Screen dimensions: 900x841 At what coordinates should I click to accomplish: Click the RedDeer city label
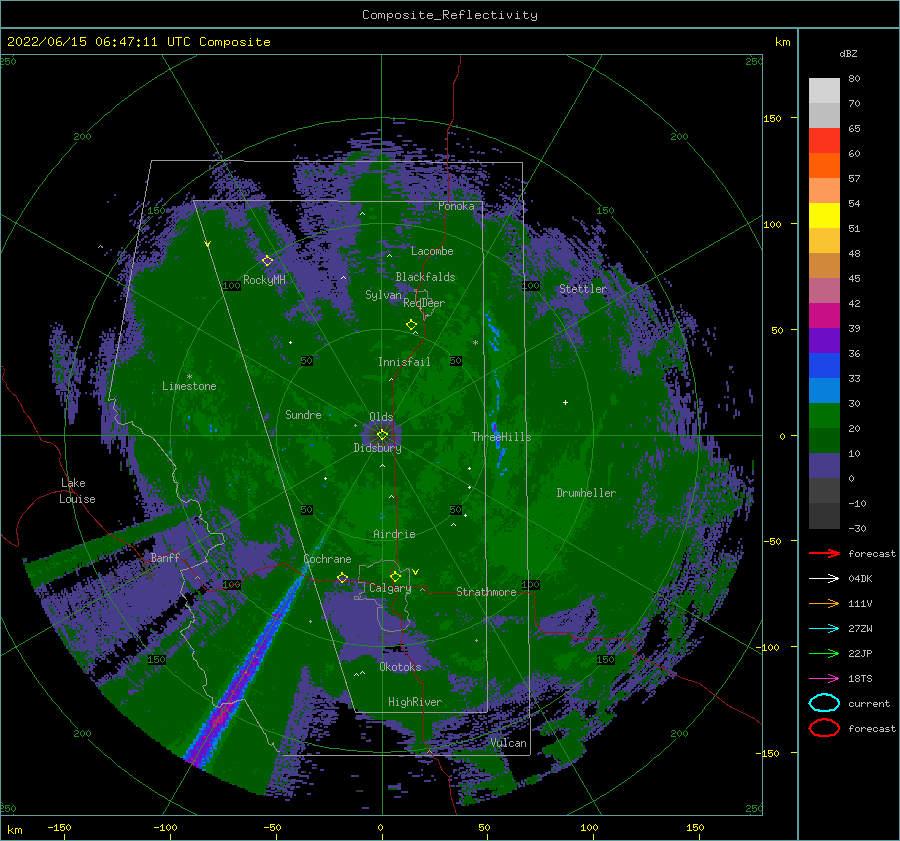click(x=424, y=303)
